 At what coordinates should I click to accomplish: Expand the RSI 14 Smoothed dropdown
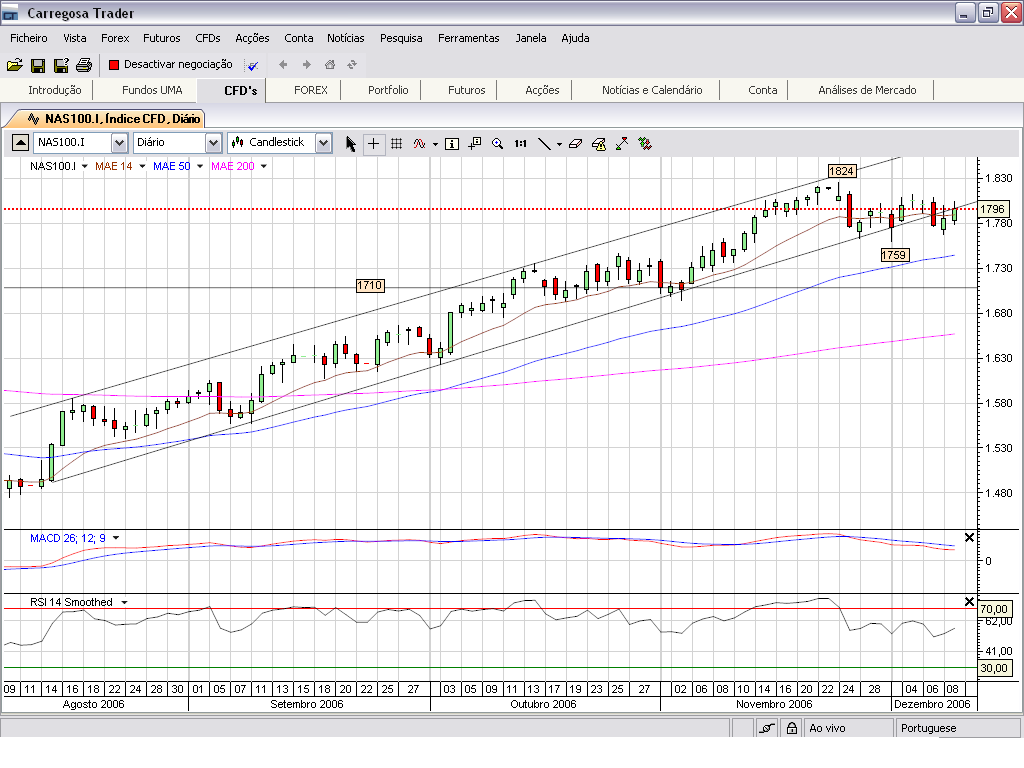124,602
